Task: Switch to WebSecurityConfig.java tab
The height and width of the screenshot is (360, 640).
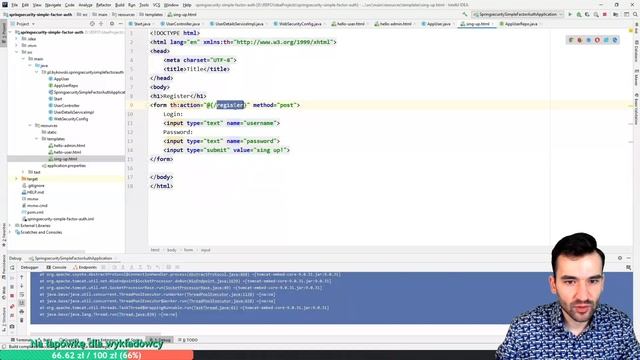Action: [x=297, y=24]
